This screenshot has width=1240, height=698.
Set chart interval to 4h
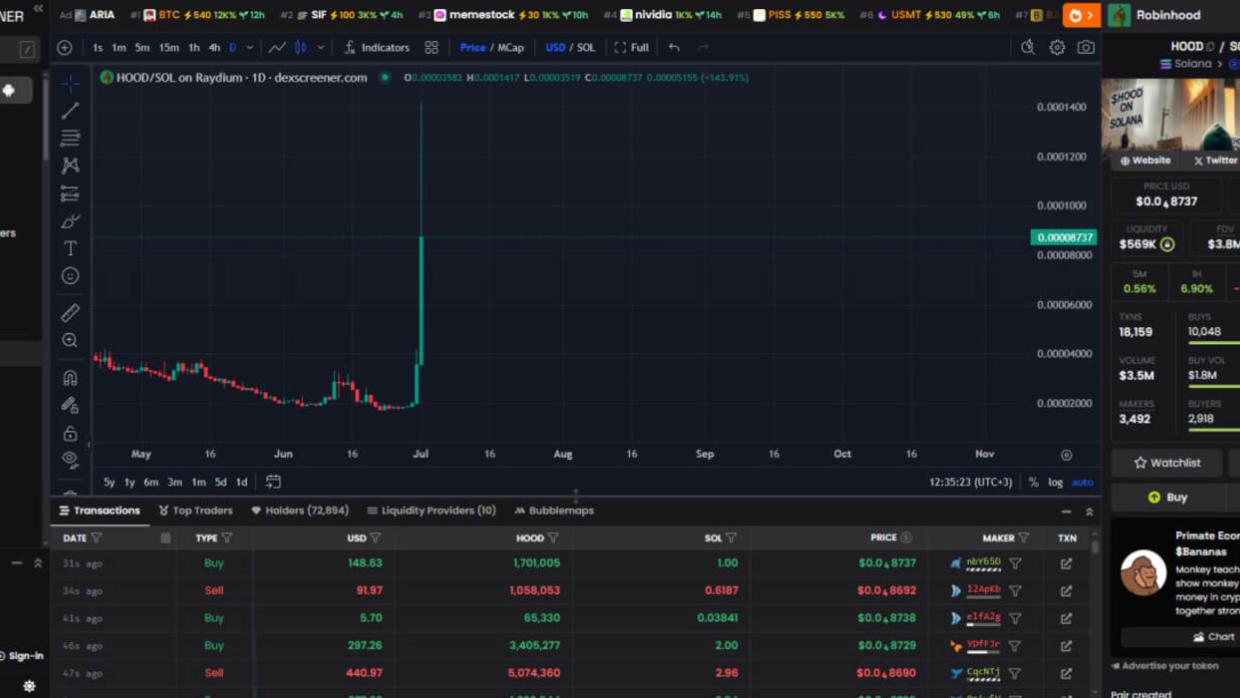click(x=214, y=47)
